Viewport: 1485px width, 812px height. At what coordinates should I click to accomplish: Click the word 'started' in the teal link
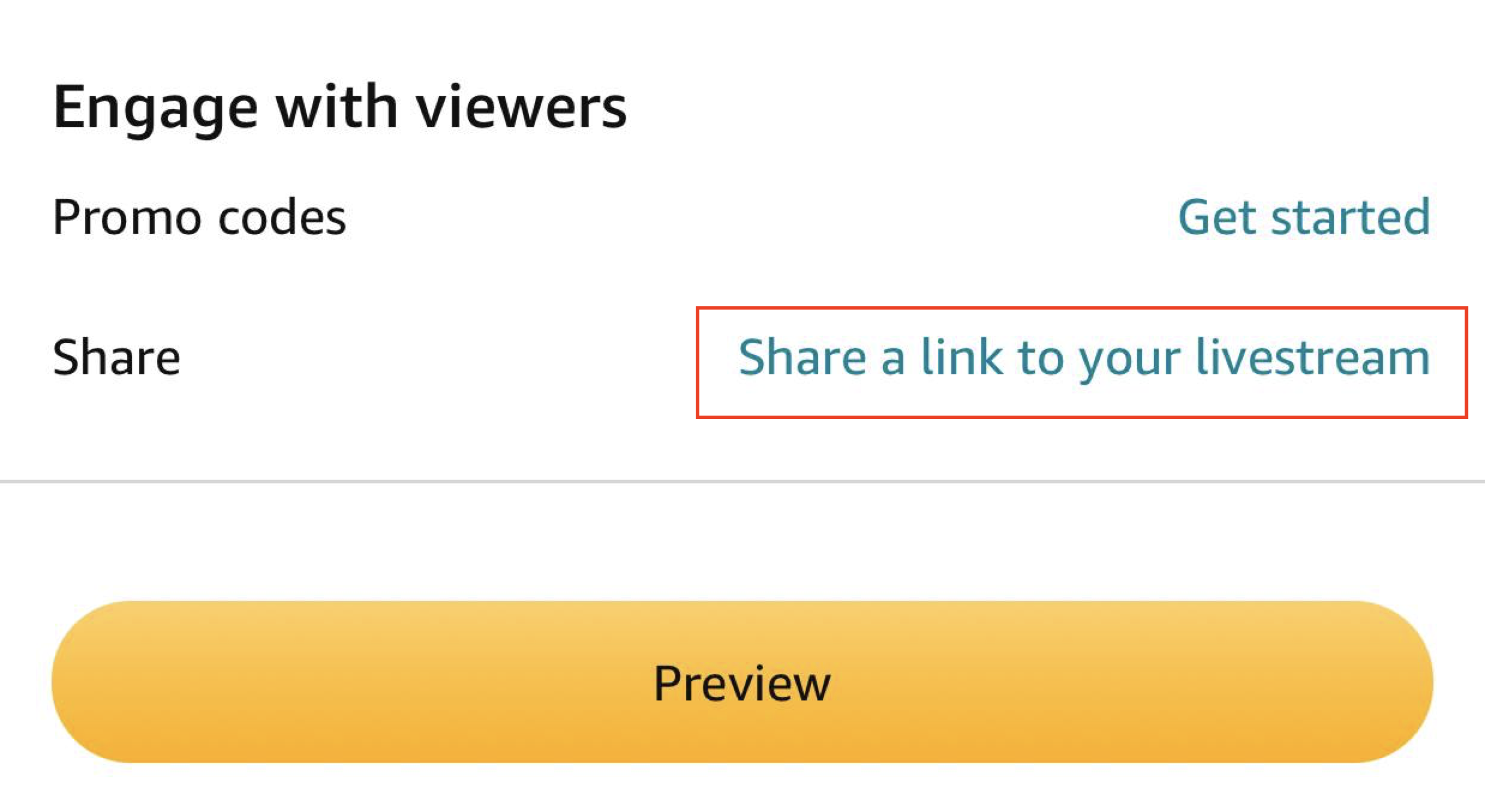click(x=1351, y=216)
